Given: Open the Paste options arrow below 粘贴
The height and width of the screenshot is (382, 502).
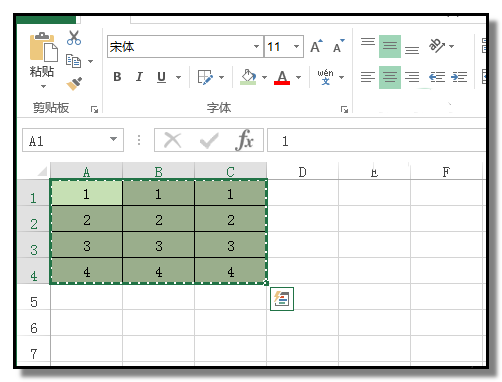Looking at the screenshot, I should (x=43, y=87).
